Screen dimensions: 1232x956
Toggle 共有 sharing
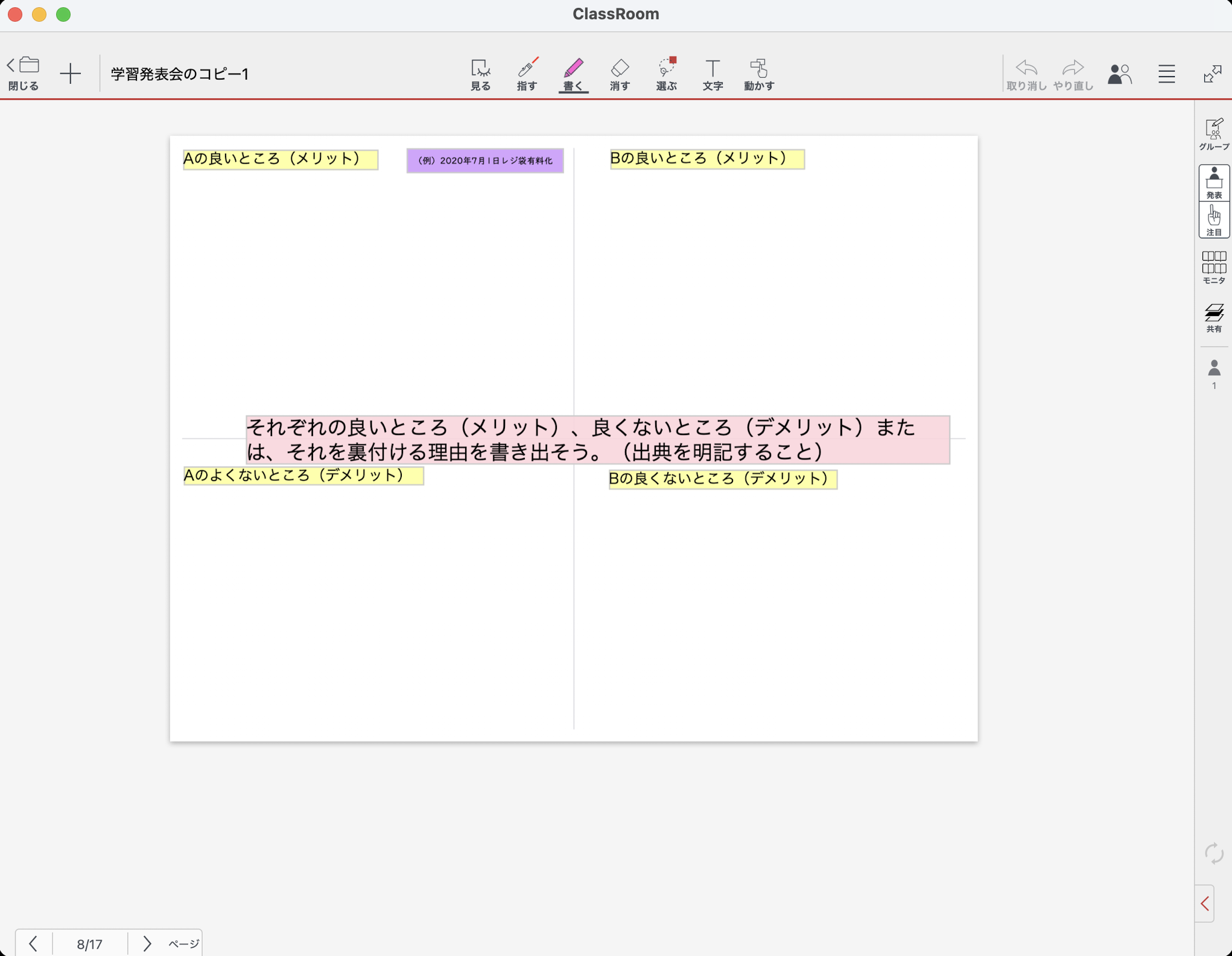1213,317
